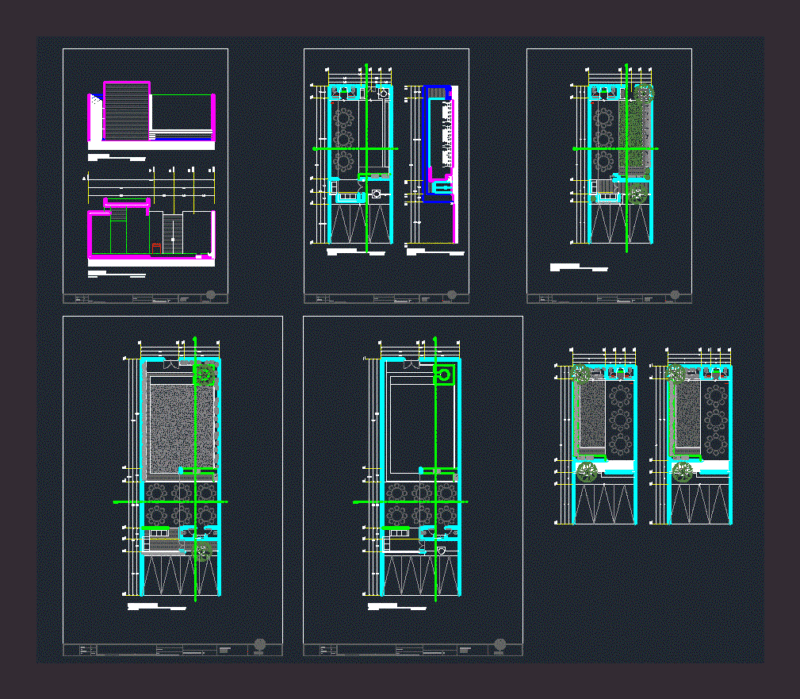Select the drawing title label under the gravel courtyard plan
Image resolution: width=800 pixels, height=699 pixels.
coord(157,607)
